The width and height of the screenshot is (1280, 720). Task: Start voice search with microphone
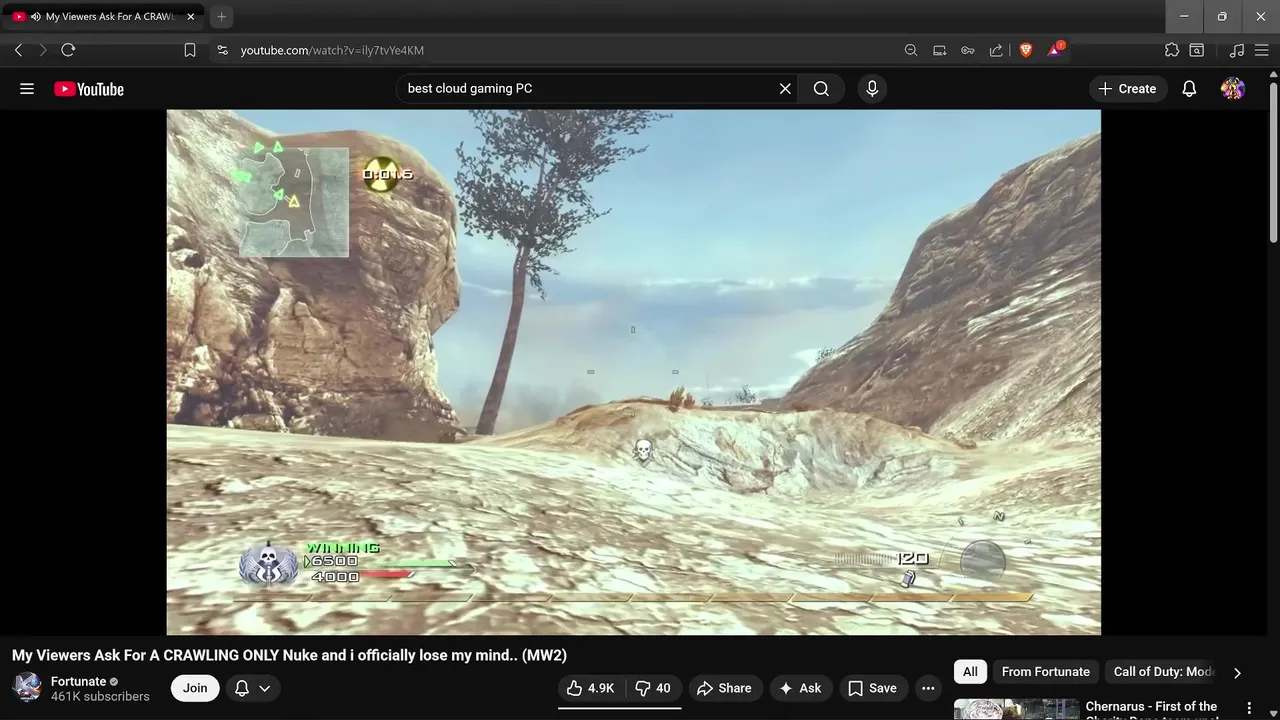point(872,89)
